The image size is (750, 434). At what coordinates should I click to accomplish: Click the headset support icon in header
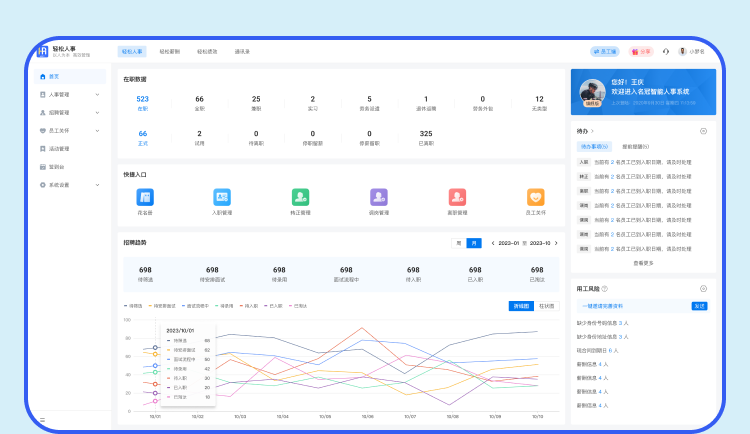click(x=666, y=51)
